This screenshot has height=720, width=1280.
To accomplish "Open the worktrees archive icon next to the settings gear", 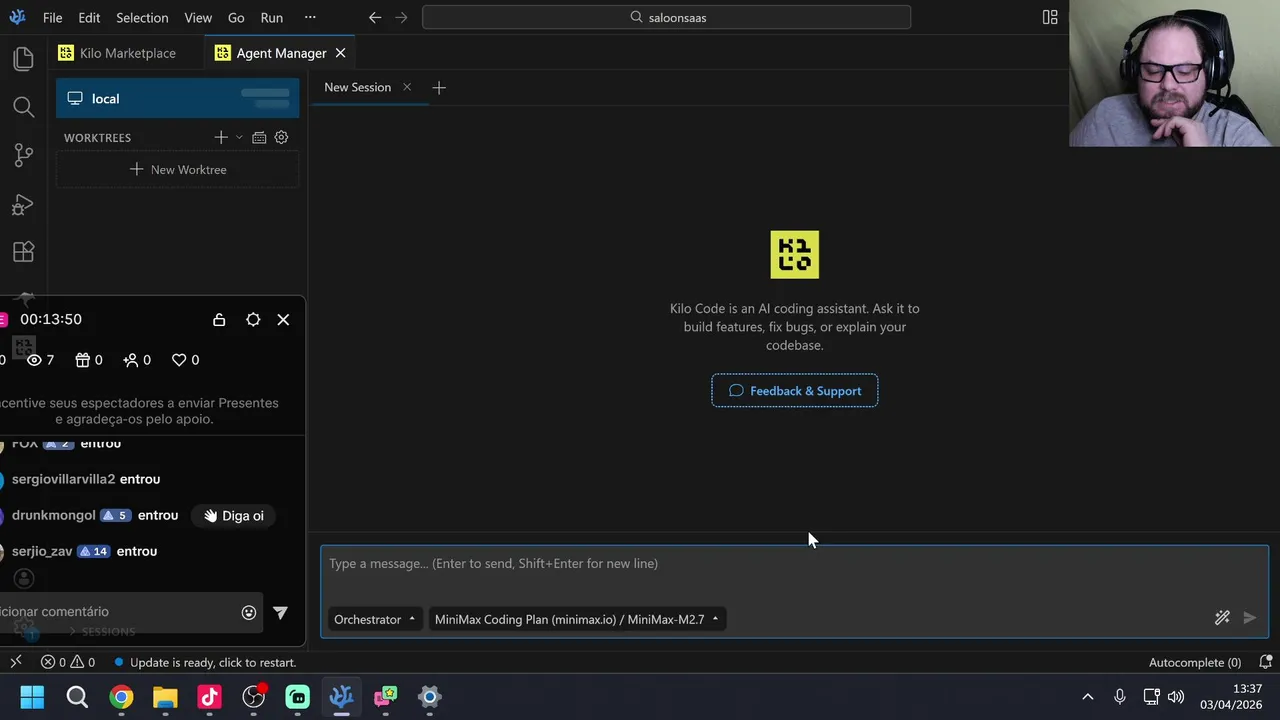I will coord(259,137).
